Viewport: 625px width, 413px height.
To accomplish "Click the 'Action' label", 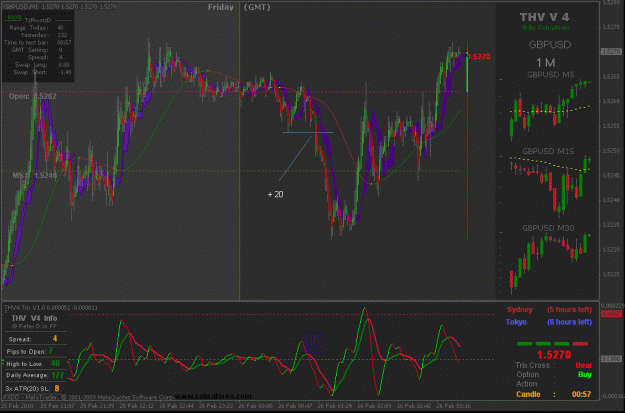I will click(527, 384).
